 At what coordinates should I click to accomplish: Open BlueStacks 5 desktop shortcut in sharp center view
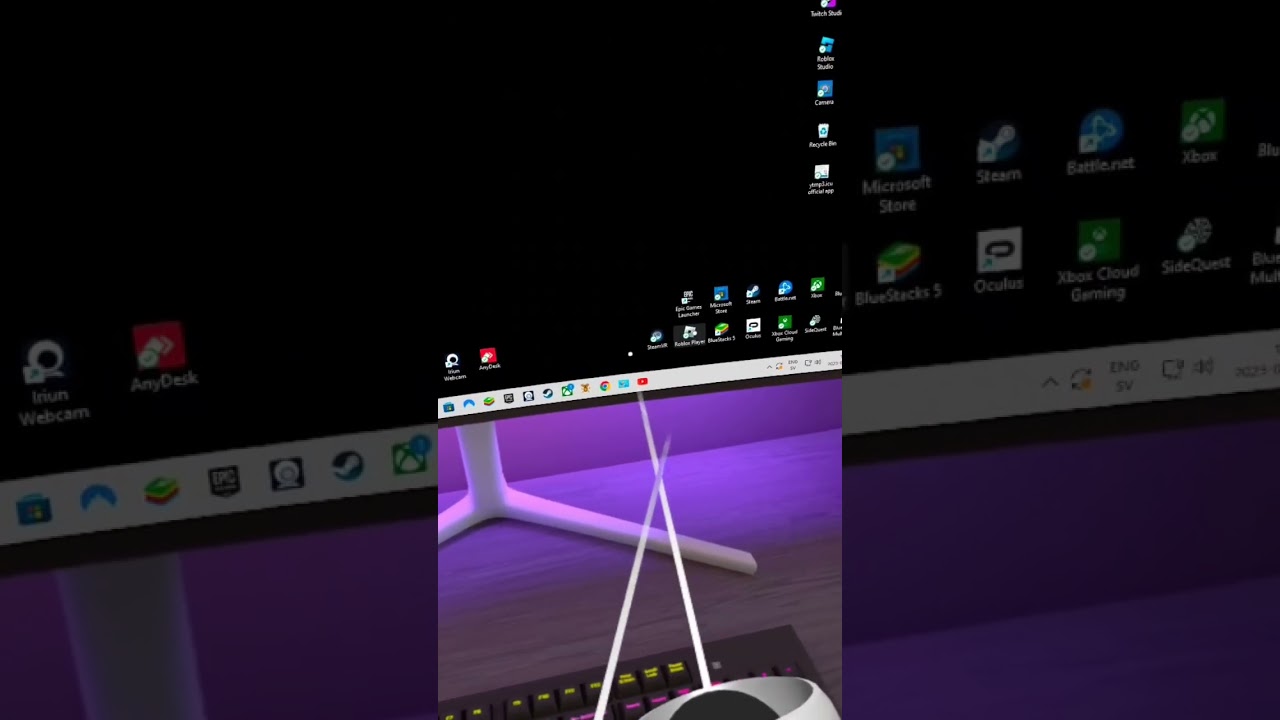coord(721,332)
